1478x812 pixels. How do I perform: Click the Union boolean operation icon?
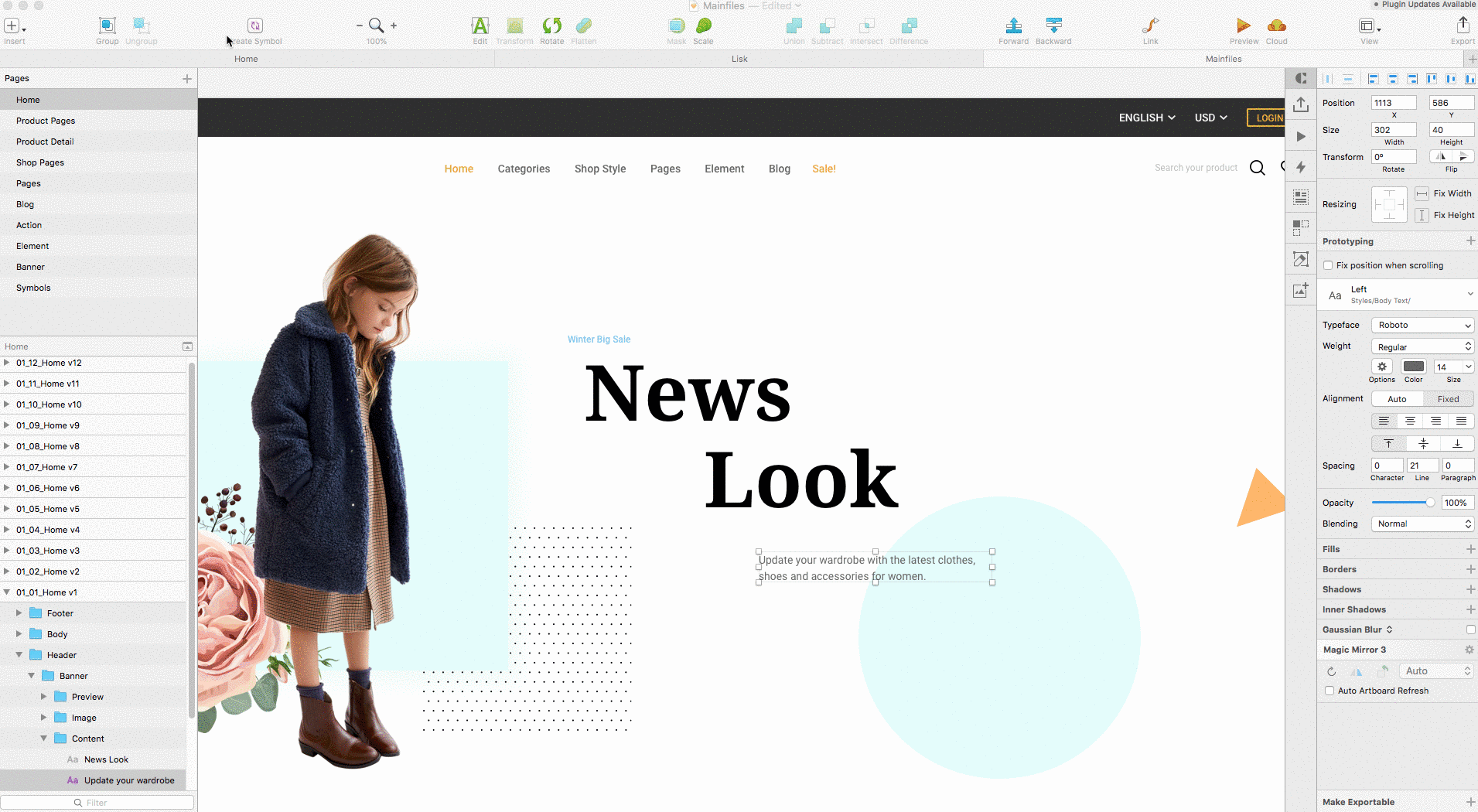click(793, 27)
